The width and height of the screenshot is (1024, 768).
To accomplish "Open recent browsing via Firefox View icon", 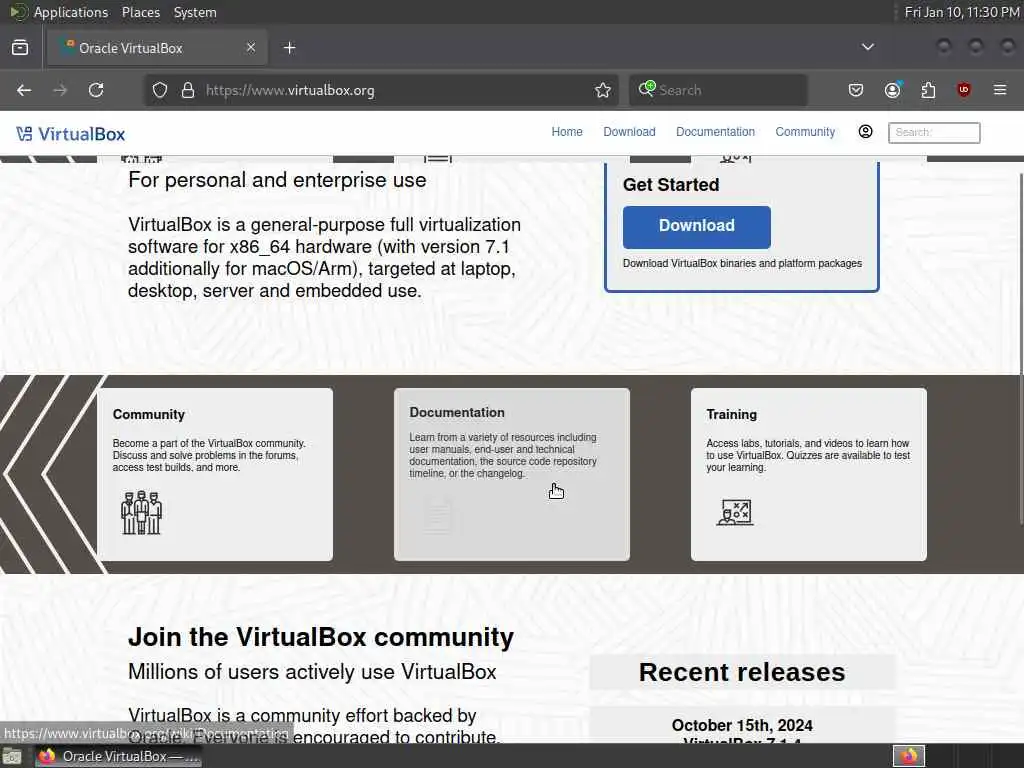I will (x=20, y=48).
